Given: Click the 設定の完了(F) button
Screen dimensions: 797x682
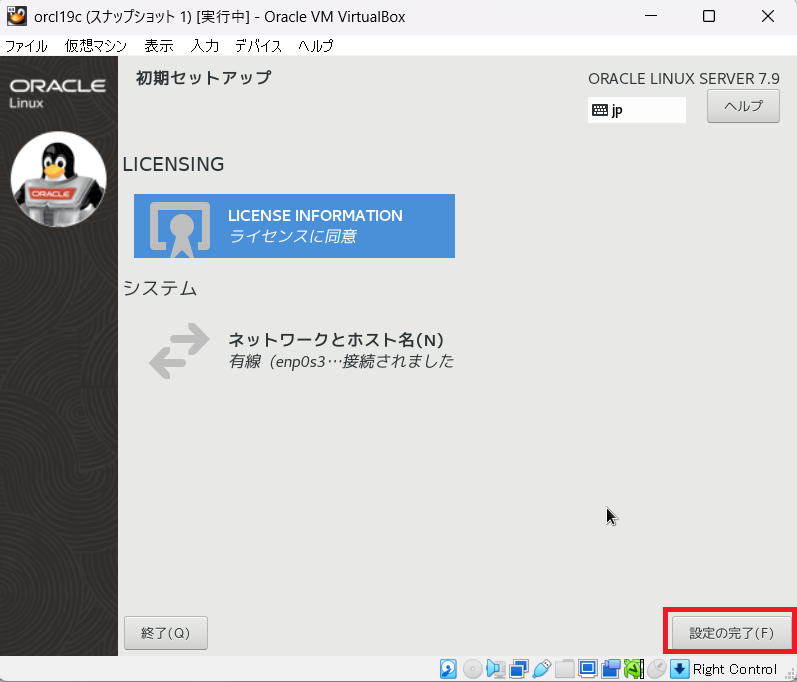Looking at the screenshot, I should coord(731,633).
